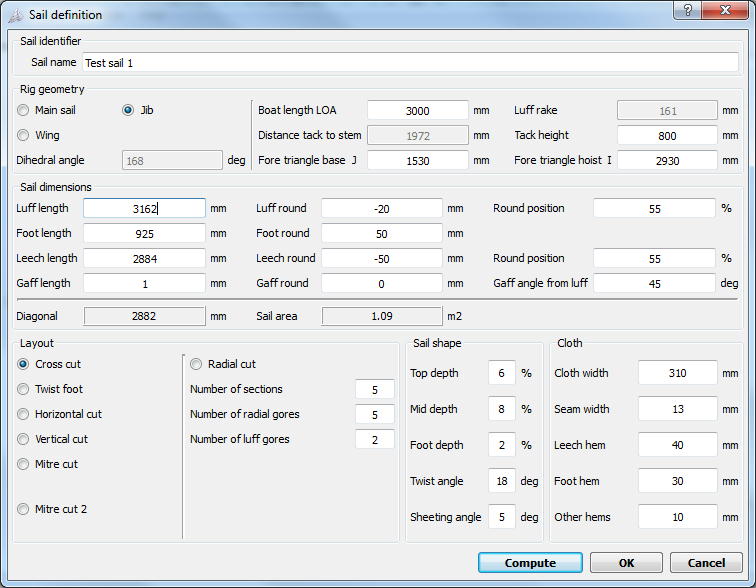
Task: Select the Number of radial gores field
Action: tap(375, 414)
